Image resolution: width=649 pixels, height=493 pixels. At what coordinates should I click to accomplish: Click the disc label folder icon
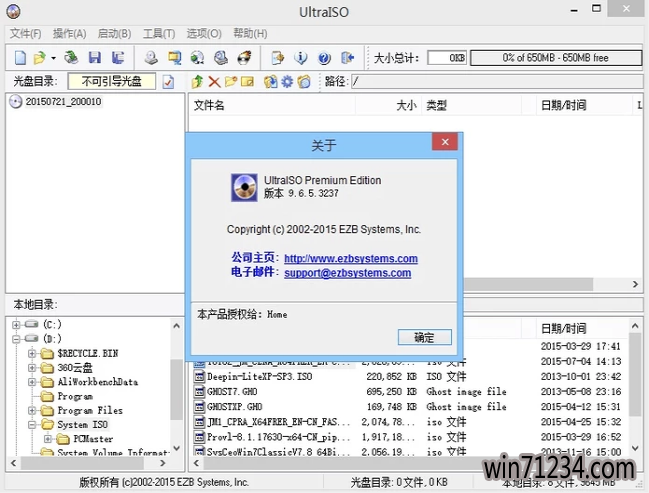click(304, 82)
